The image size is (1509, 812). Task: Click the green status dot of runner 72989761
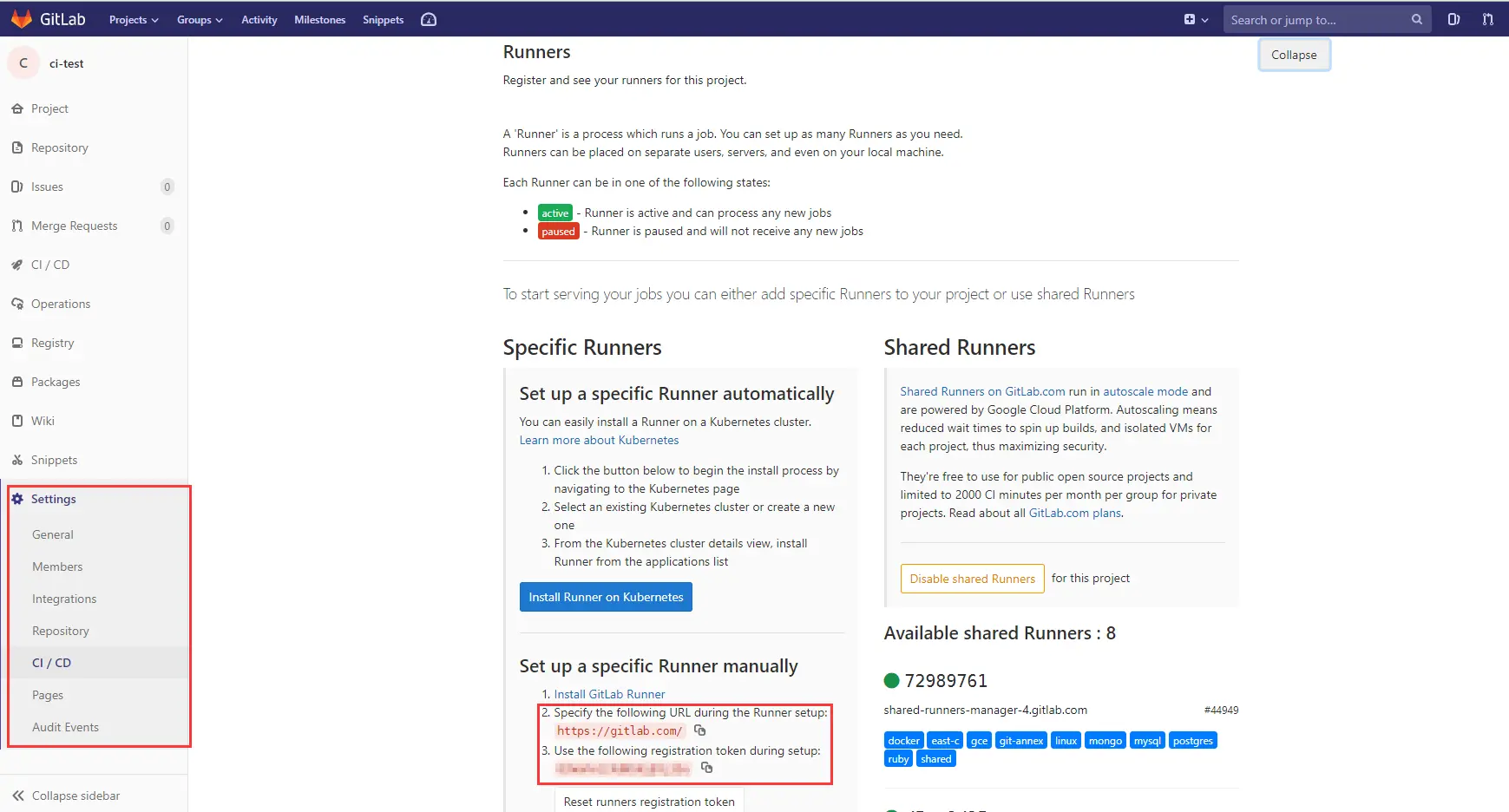pyautogui.click(x=891, y=680)
